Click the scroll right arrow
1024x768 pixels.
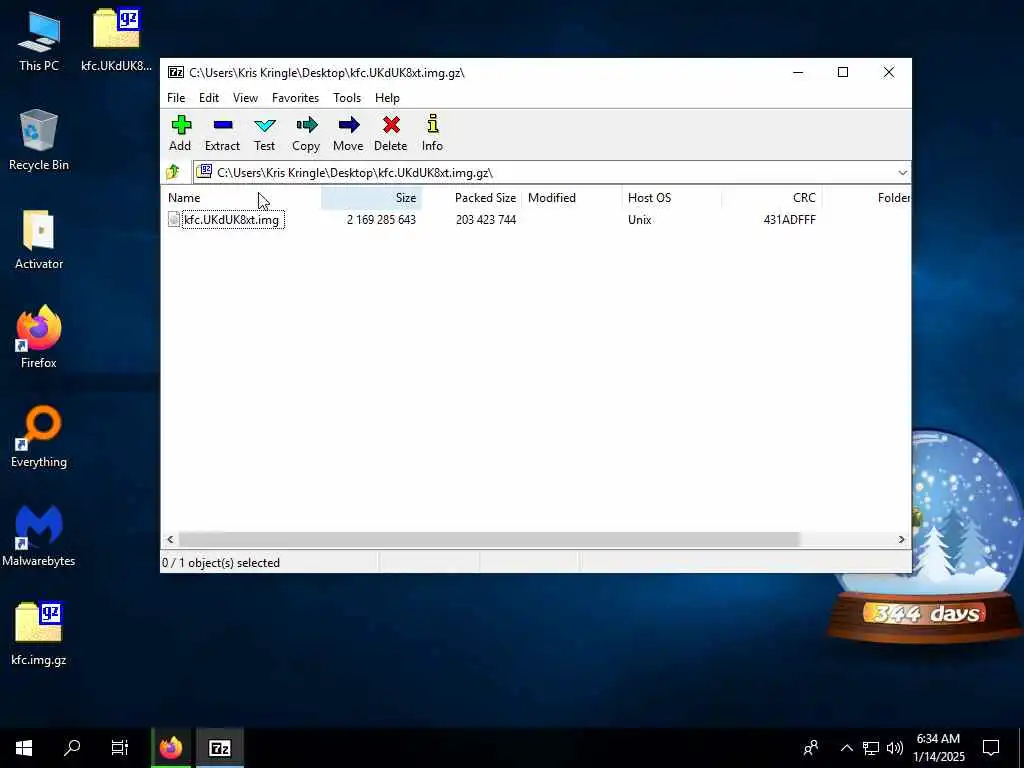902,539
